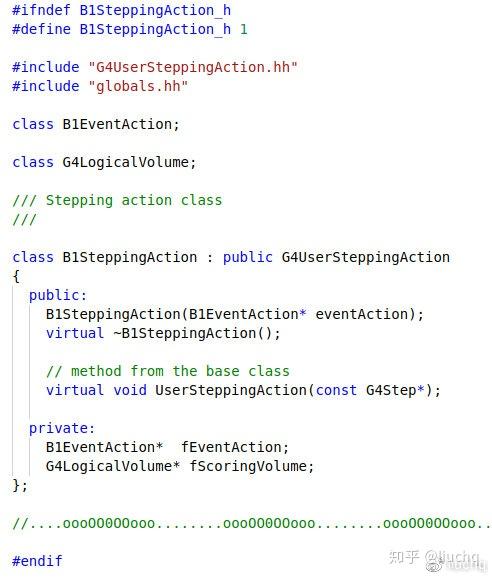492x580 pixels.
Task: Click the G4UserSteppingAction base class name
Action: pyautogui.click(x=365, y=257)
